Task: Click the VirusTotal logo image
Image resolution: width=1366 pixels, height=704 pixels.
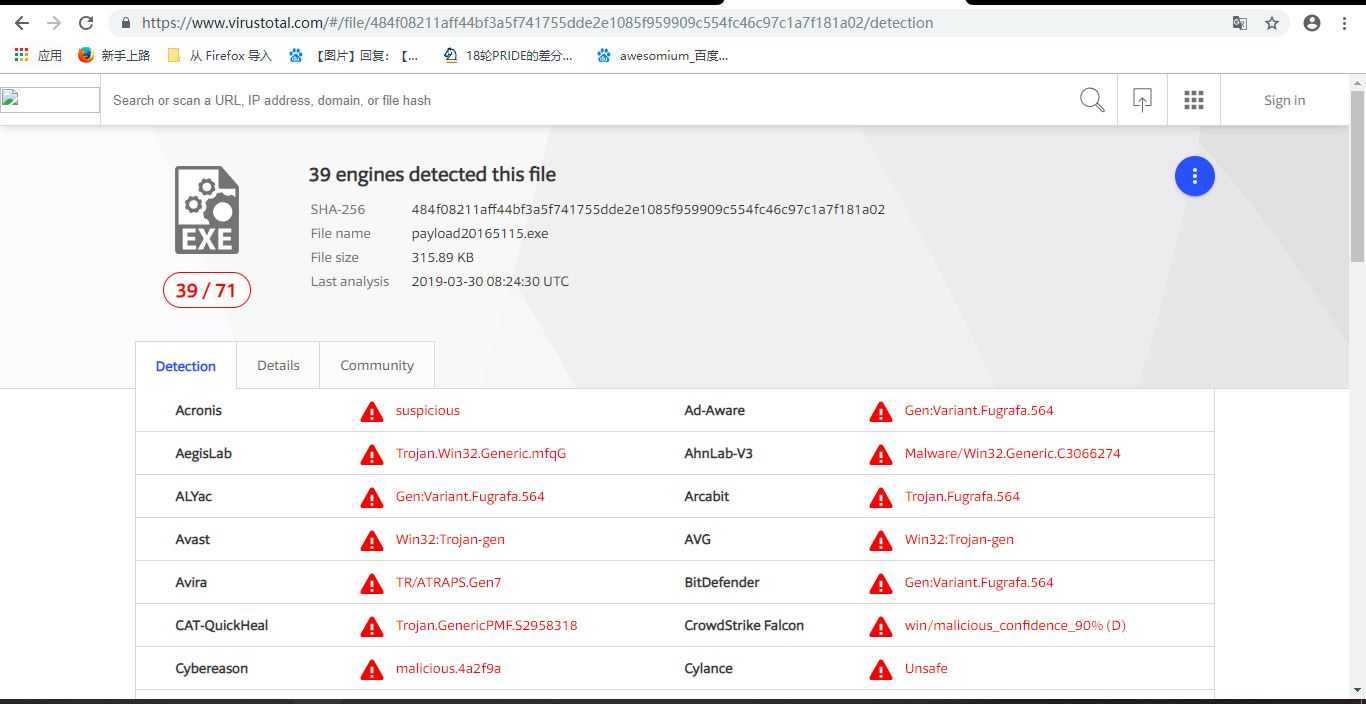Action: [50, 100]
